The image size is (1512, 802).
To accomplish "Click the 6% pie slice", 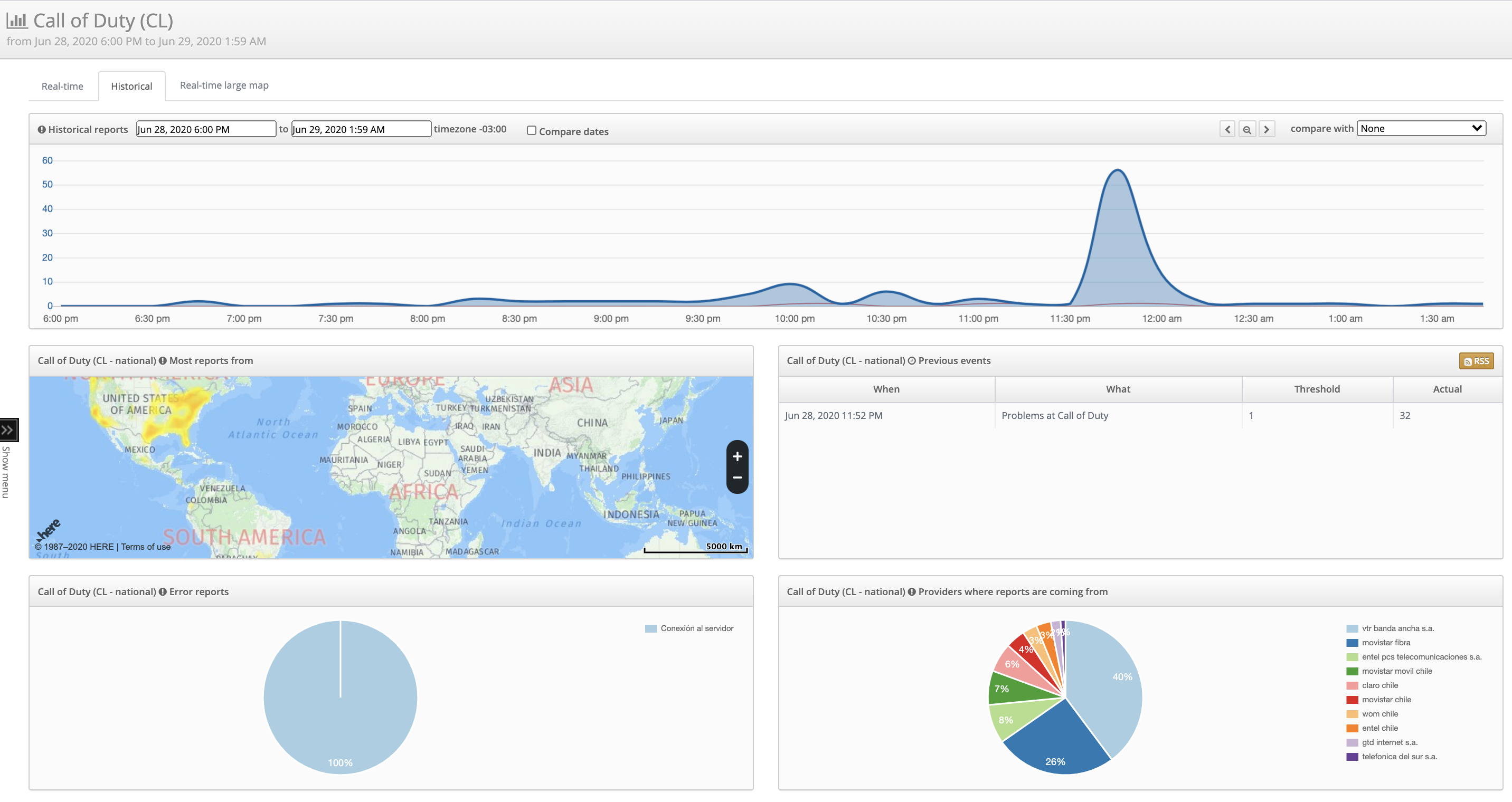I will pos(1017,665).
